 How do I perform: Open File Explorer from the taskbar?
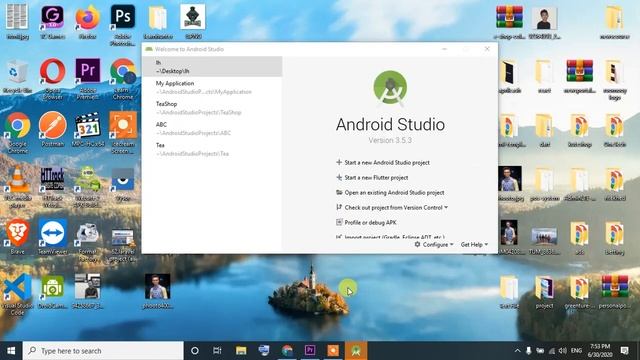pyautogui.click(x=241, y=351)
